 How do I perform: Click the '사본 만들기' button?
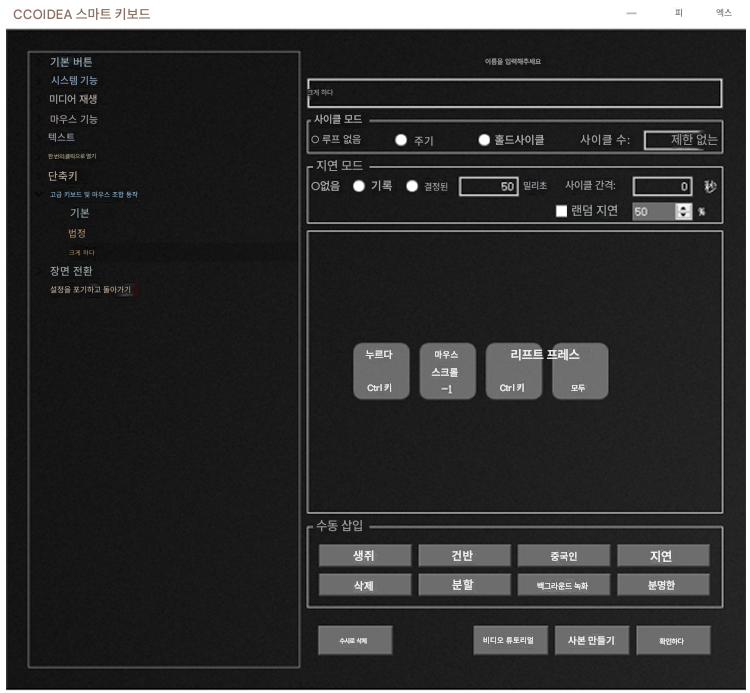(x=592, y=641)
